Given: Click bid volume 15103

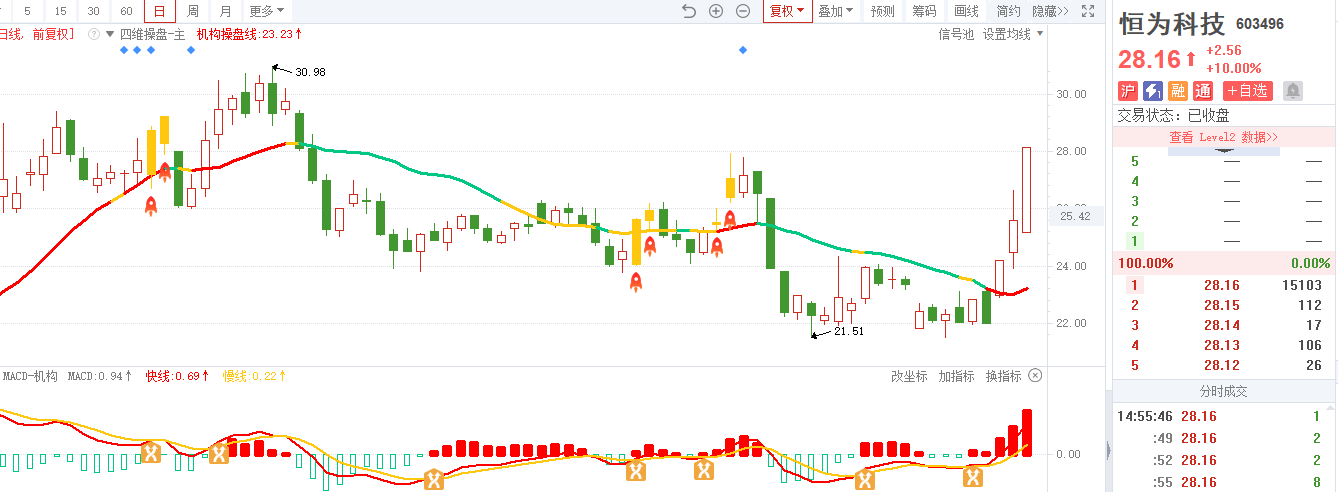Looking at the screenshot, I should pyautogui.click(x=1302, y=285).
